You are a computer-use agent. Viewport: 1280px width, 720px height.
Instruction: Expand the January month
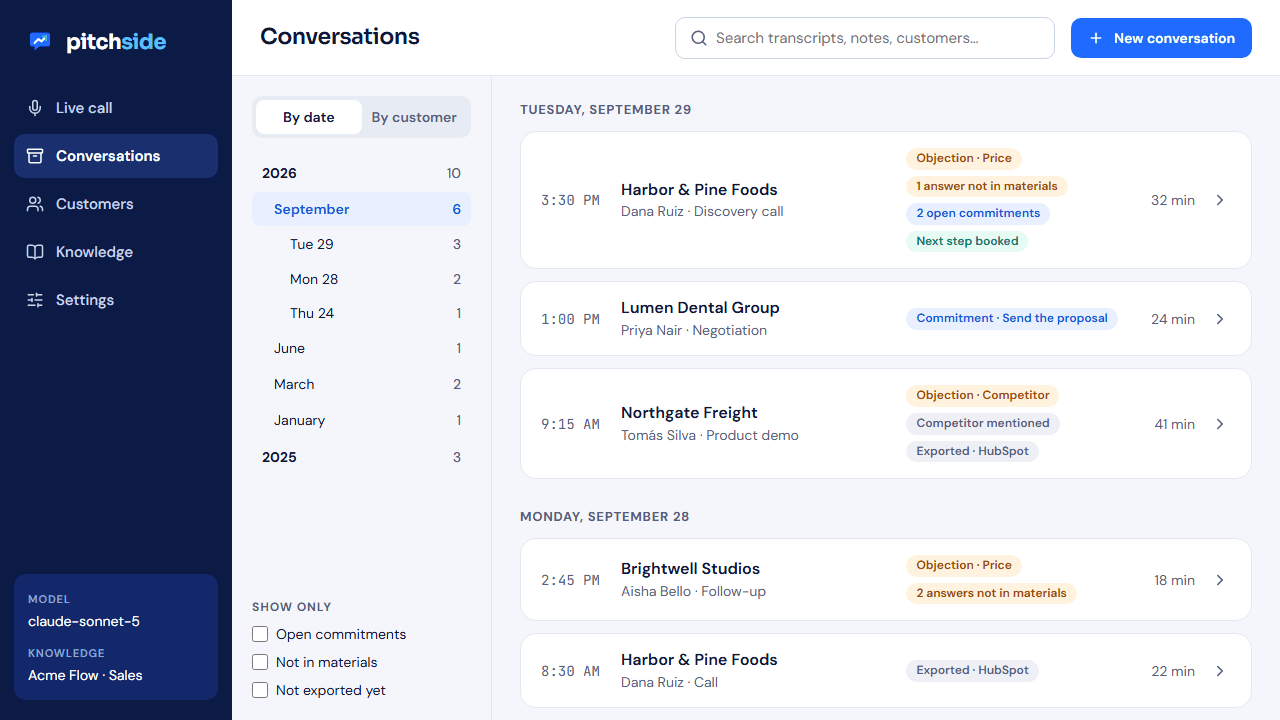coord(361,420)
